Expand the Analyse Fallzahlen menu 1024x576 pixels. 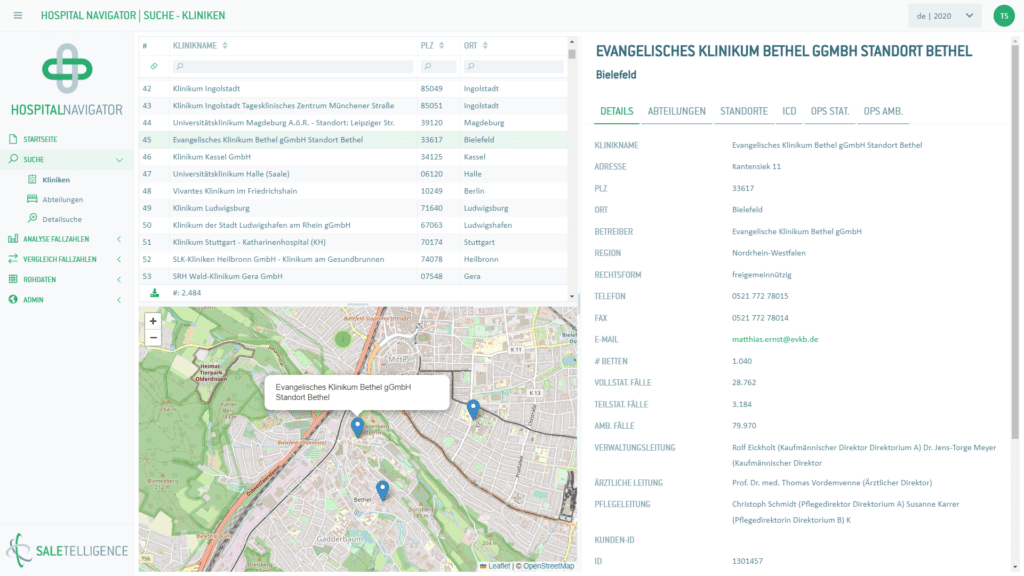pyautogui.click(x=119, y=239)
